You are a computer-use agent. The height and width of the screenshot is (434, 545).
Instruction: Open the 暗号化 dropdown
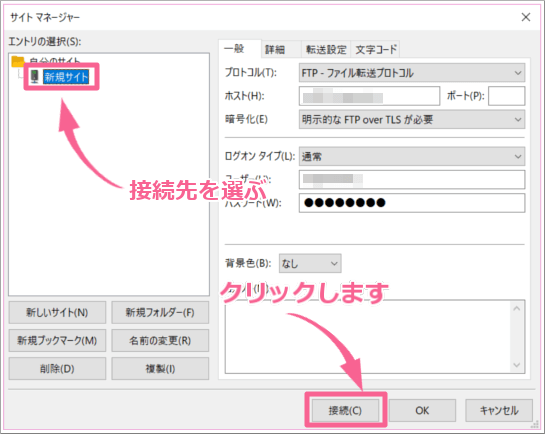[x=412, y=120]
